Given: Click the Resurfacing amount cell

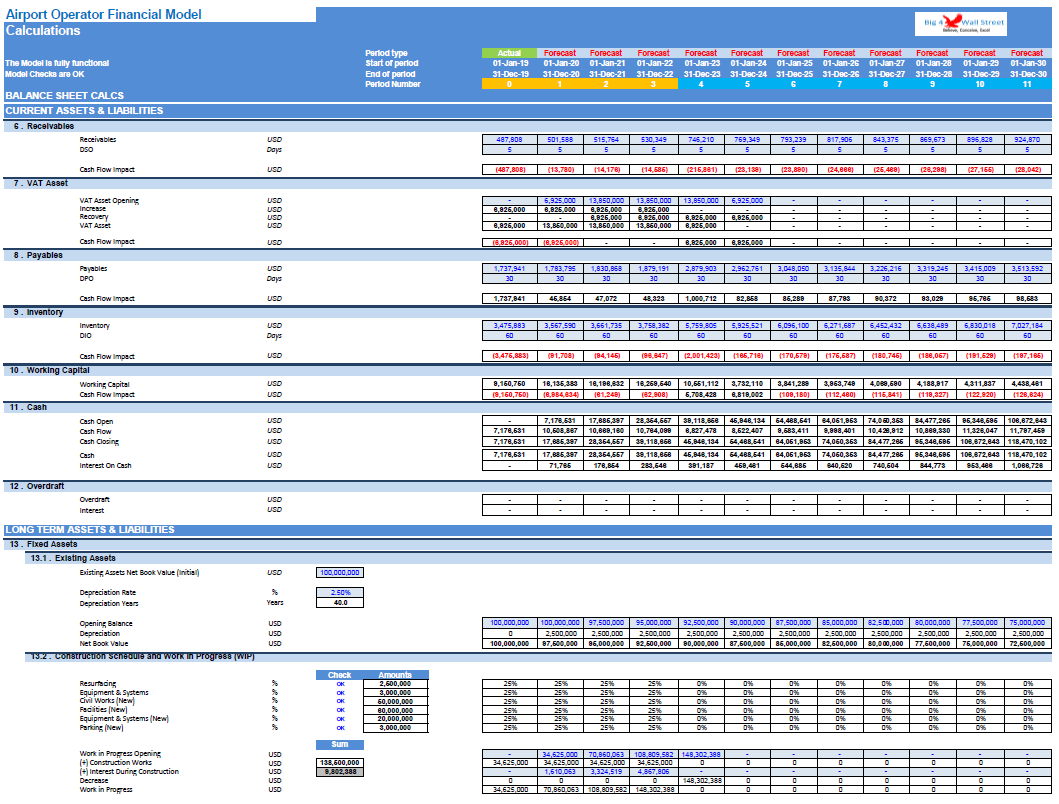Looking at the screenshot, I should (395, 684).
